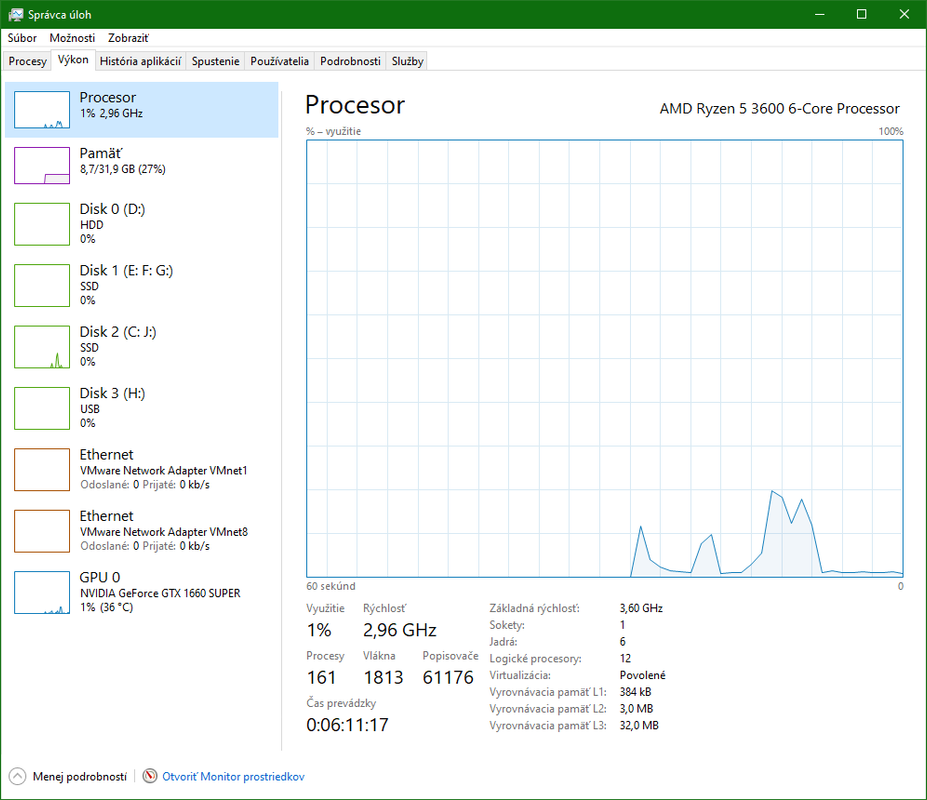Click the Procesor sidebar title text

click(x=108, y=98)
